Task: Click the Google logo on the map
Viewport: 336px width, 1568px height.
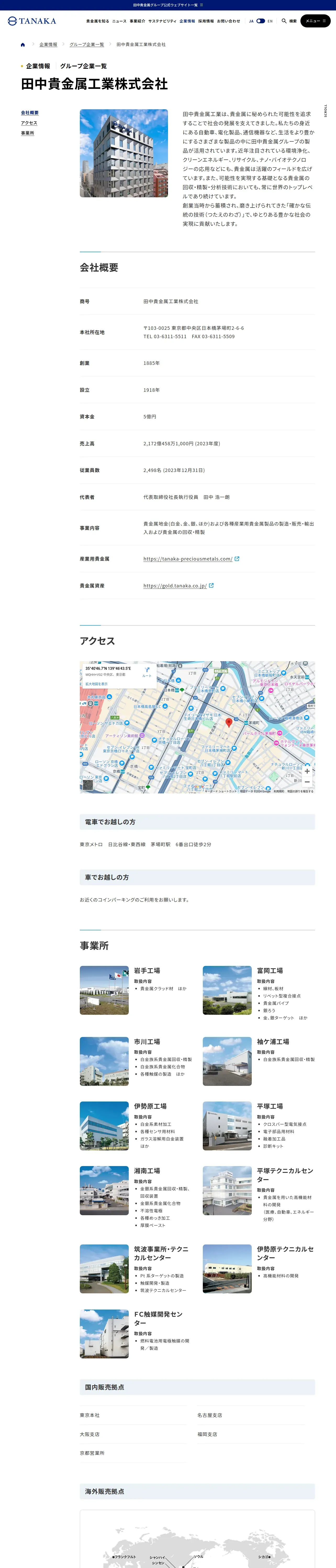Action: [198, 786]
